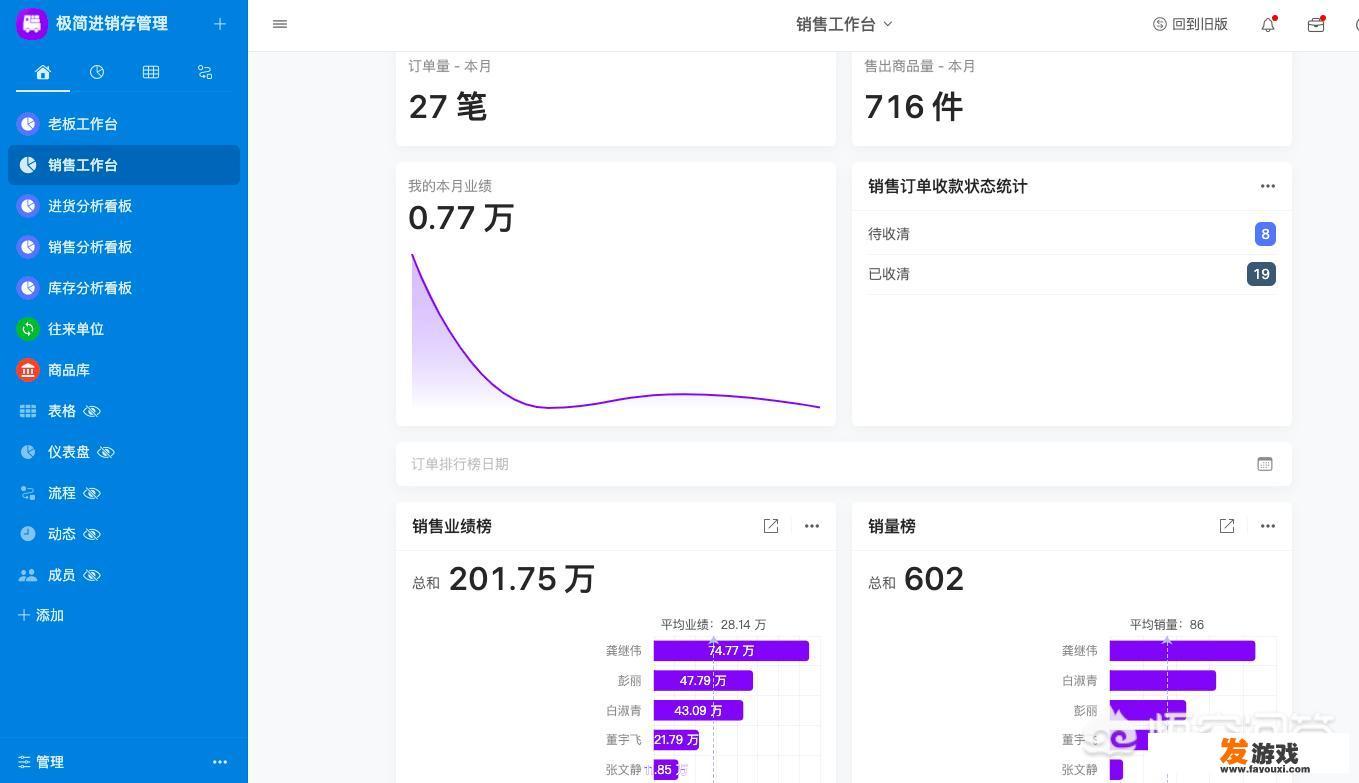Viewport: 1359px width, 783px height.
Task: Toggle visibility eye next to 流程
Action: pos(92,493)
